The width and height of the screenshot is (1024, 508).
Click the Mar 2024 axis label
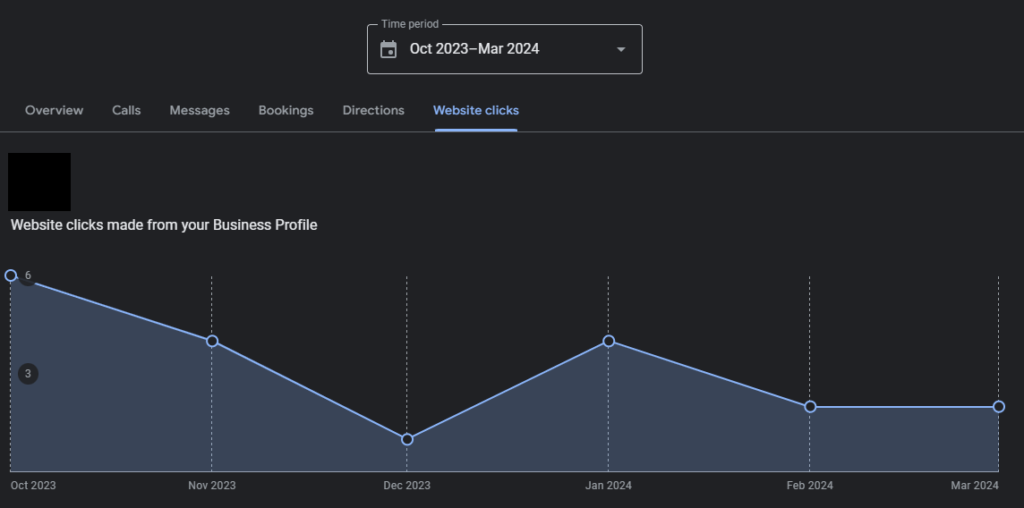pos(975,486)
